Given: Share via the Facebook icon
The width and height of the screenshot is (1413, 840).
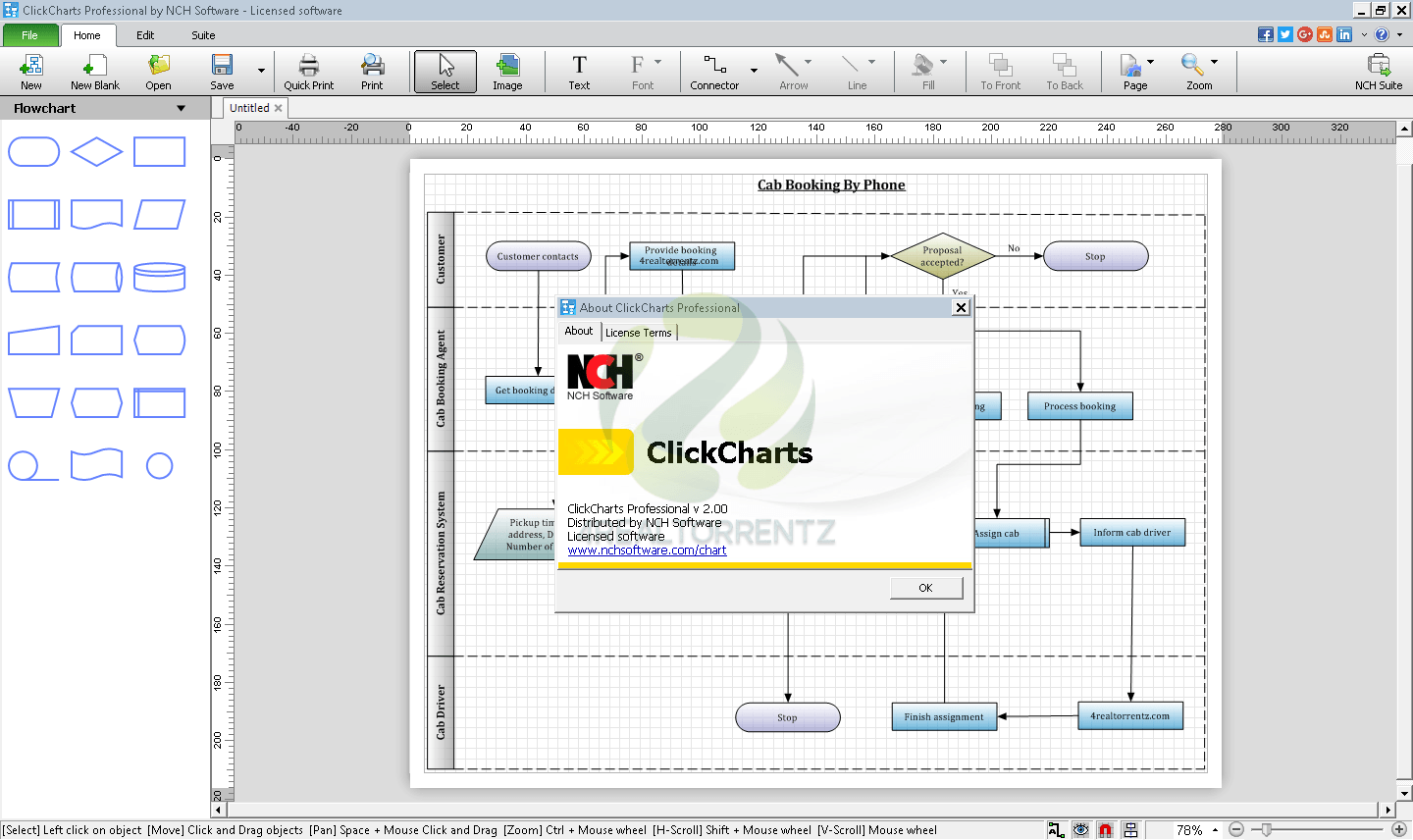Looking at the screenshot, I should click(1266, 34).
